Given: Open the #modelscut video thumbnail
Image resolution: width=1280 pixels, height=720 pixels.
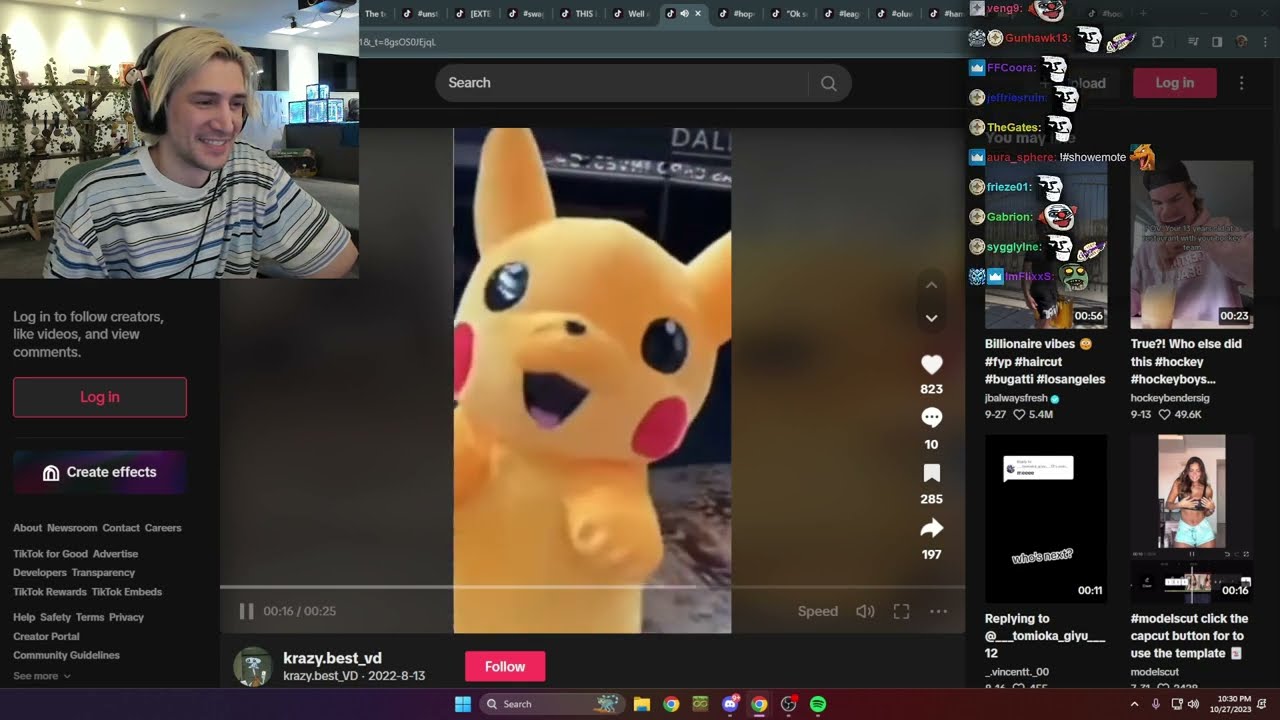Looking at the screenshot, I should [1192, 519].
